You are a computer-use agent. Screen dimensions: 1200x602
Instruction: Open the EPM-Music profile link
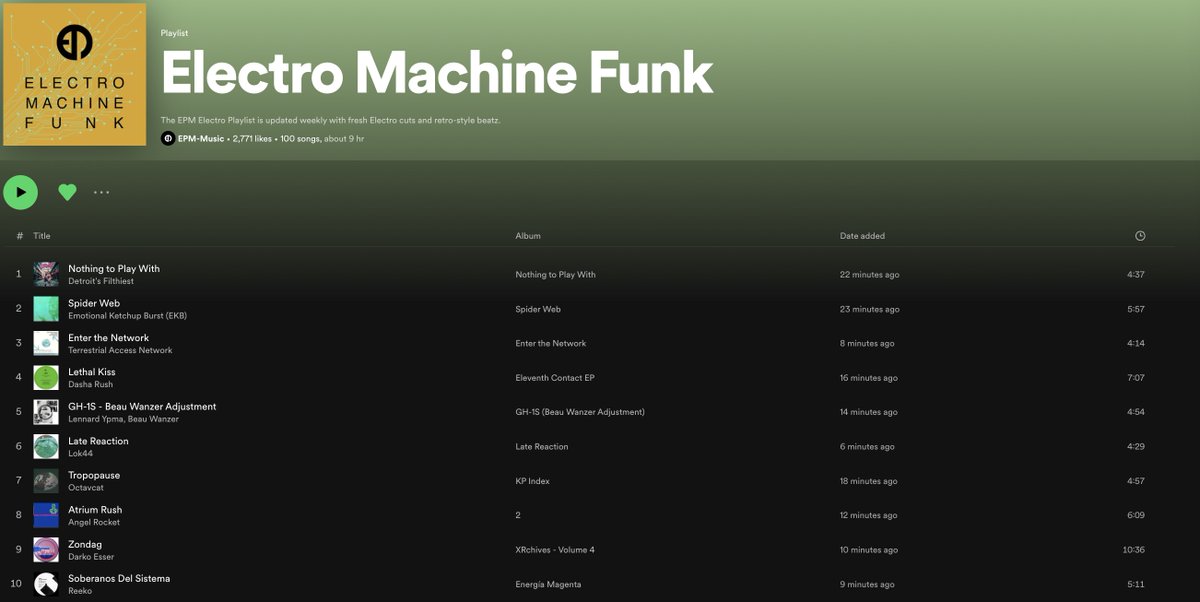click(201, 138)
